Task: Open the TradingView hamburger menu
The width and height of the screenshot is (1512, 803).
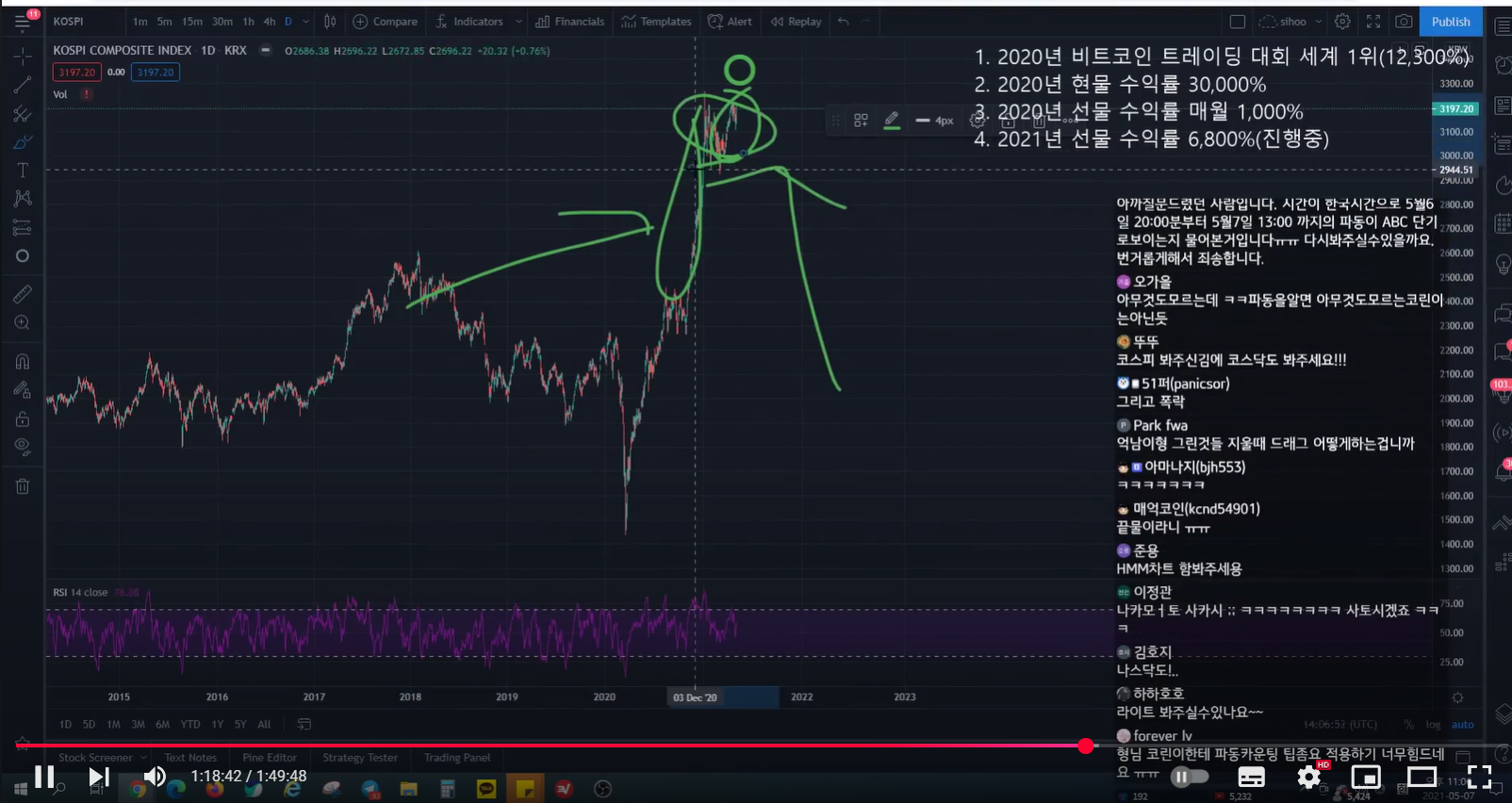Action: [23, 22]
